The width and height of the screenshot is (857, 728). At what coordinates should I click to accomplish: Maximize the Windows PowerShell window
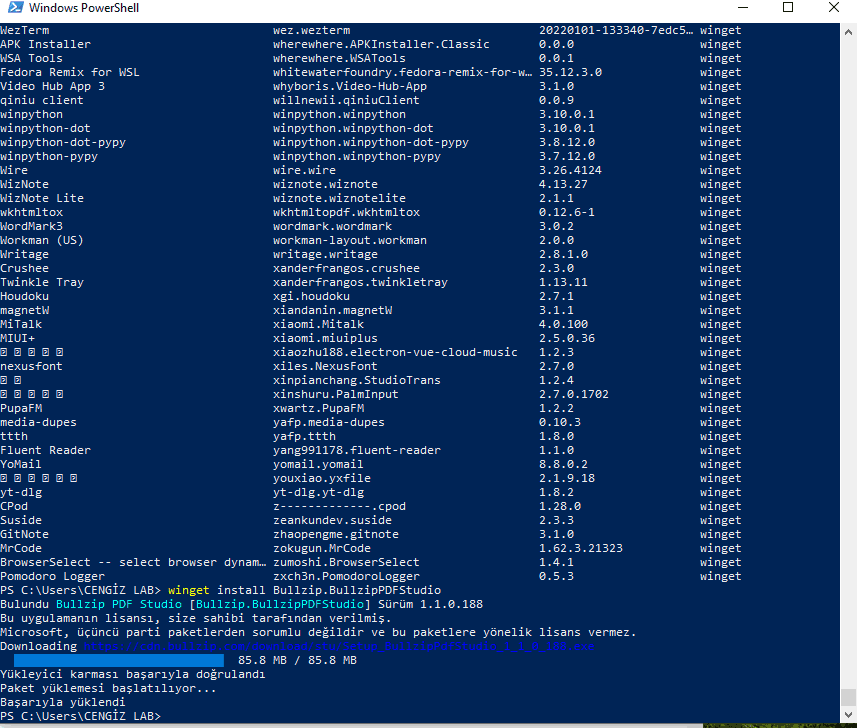(x=788, y=9)
